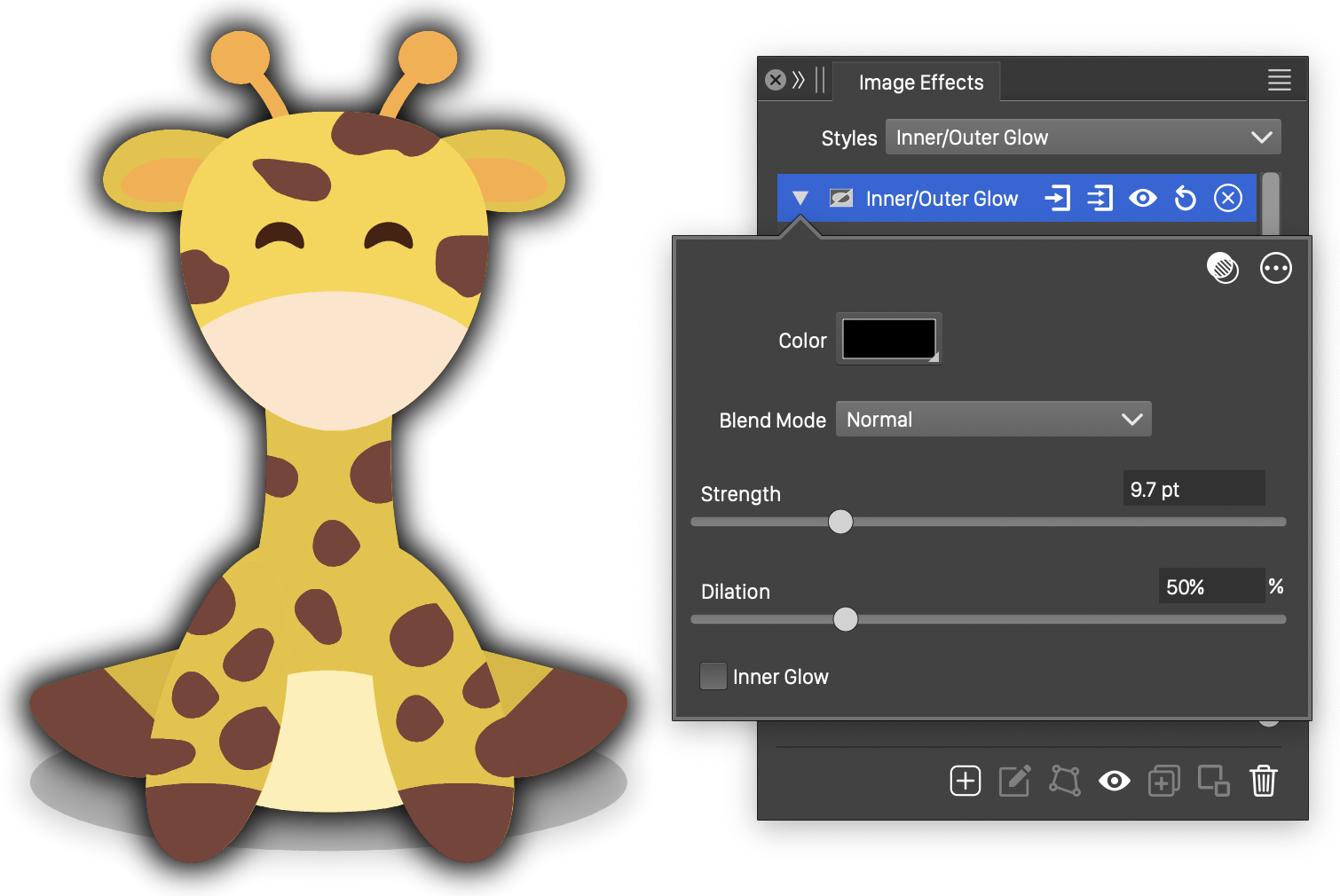
Task: Click the double chevron collapse panel button
Action: 799,81
